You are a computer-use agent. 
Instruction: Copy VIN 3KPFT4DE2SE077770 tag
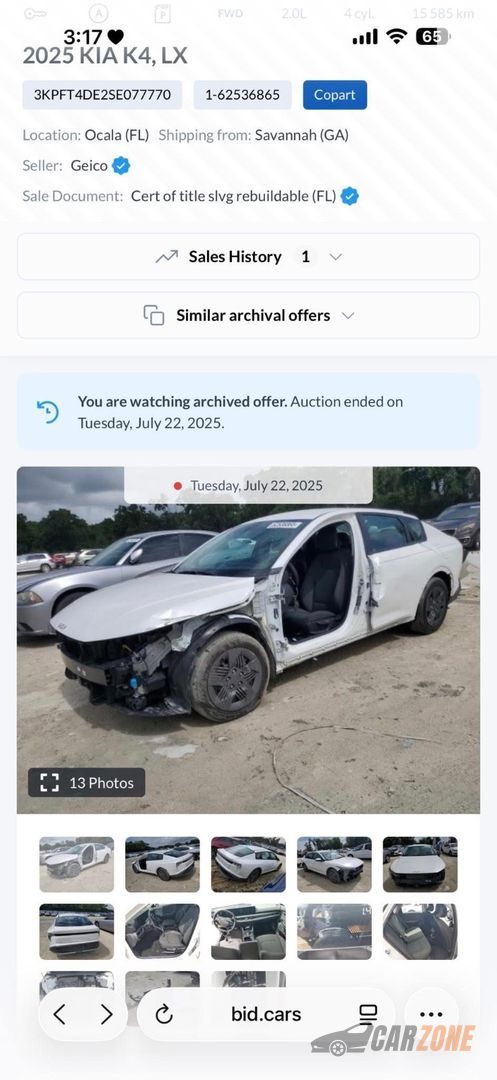(103, 95)
